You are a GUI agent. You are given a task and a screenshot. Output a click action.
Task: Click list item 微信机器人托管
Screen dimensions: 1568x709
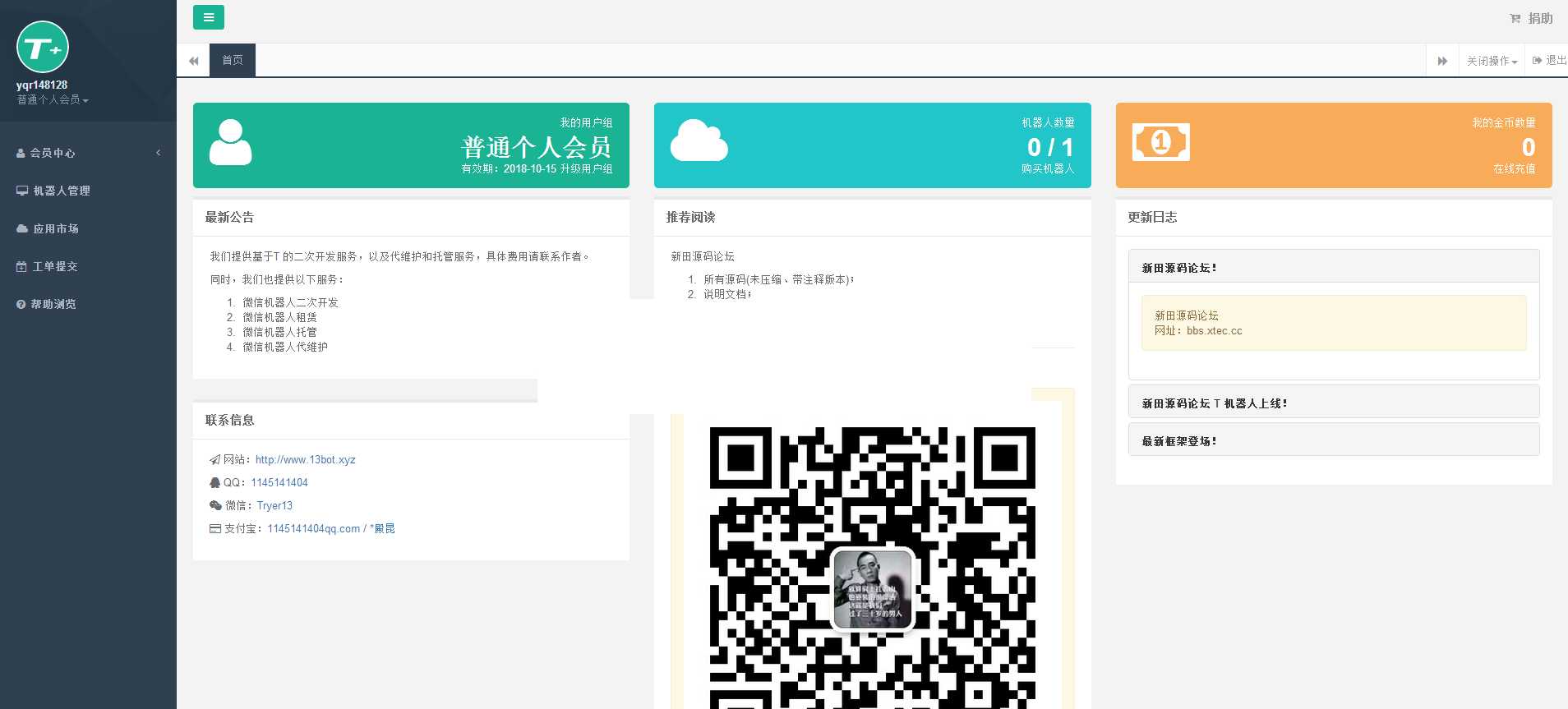279,332
